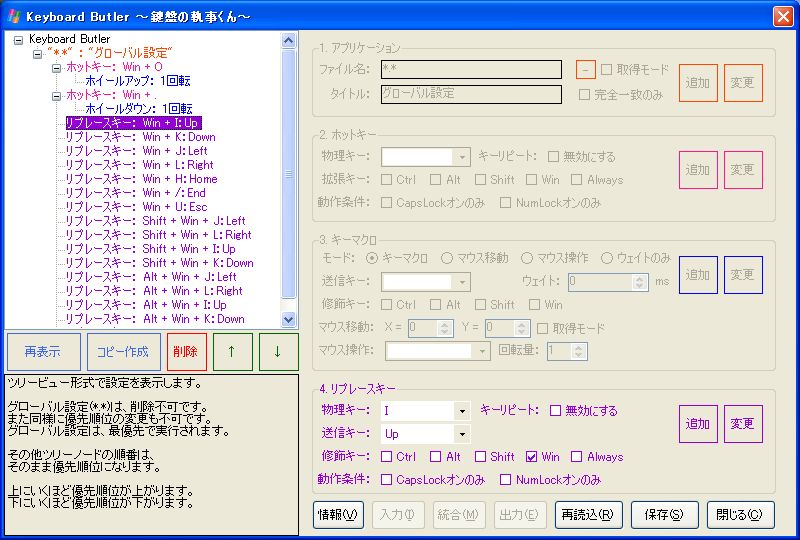Viewport: 800px width, 540px height.
Task: Select Shift + Win + J: Left item
Action: pos(156,221)
